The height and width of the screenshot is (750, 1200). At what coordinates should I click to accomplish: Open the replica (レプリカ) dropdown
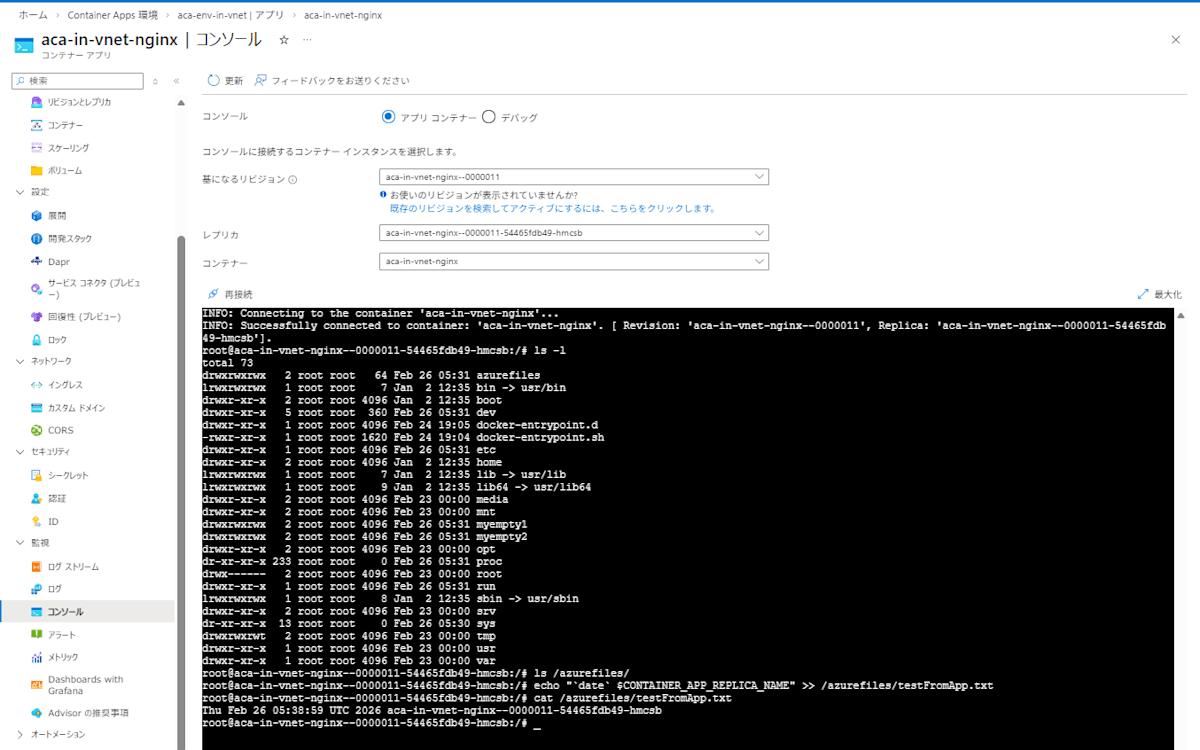coord(574,233)
